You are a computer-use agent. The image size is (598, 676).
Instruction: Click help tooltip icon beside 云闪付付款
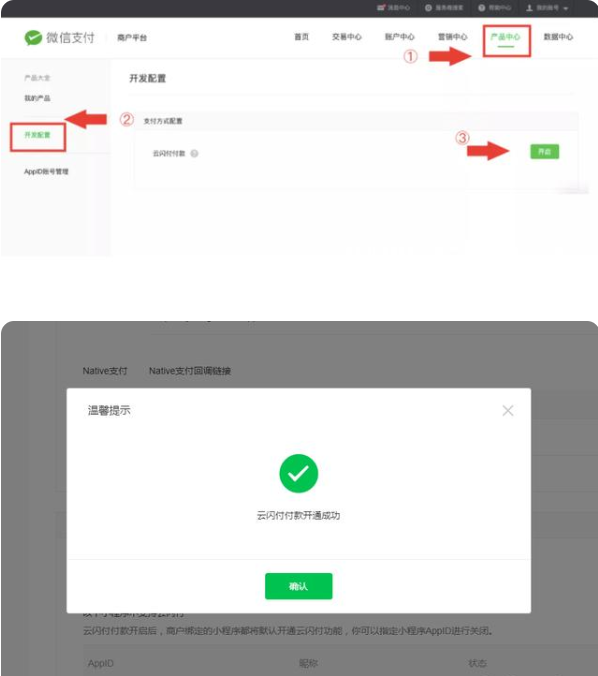pyautogui.click(x=194, y=153)
